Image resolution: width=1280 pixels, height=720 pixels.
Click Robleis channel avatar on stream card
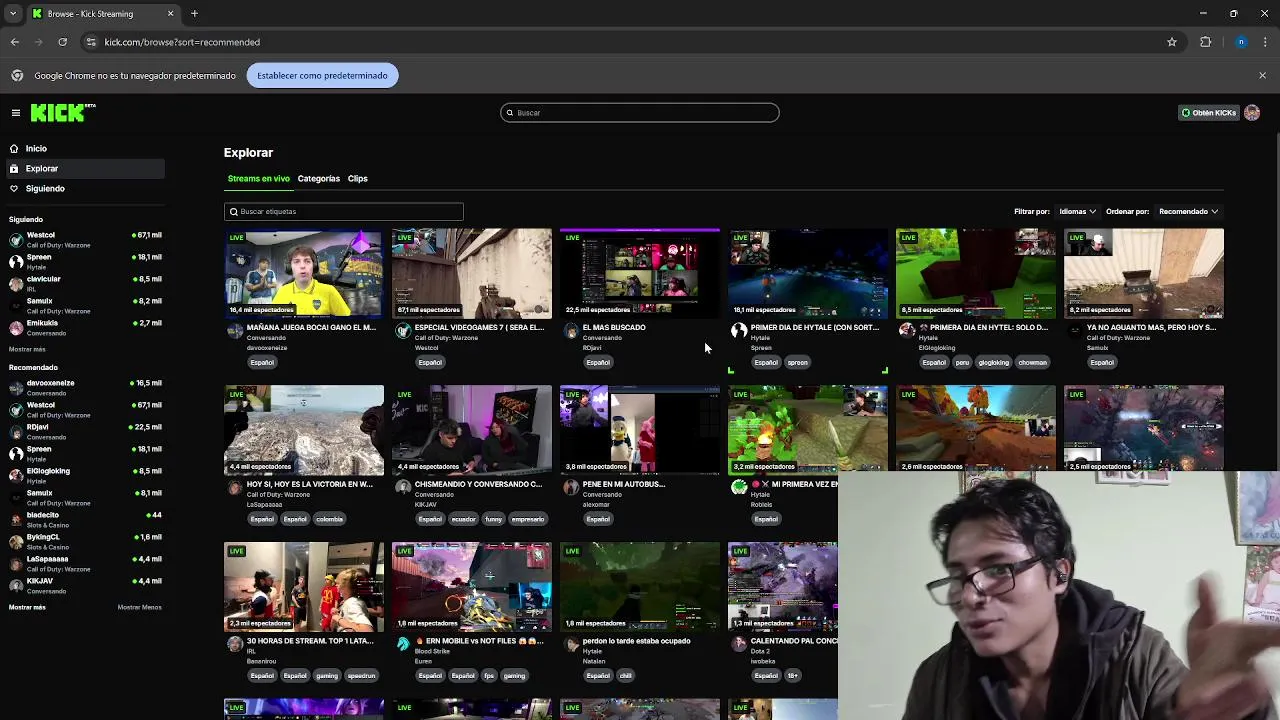click(x=739, y=487)
